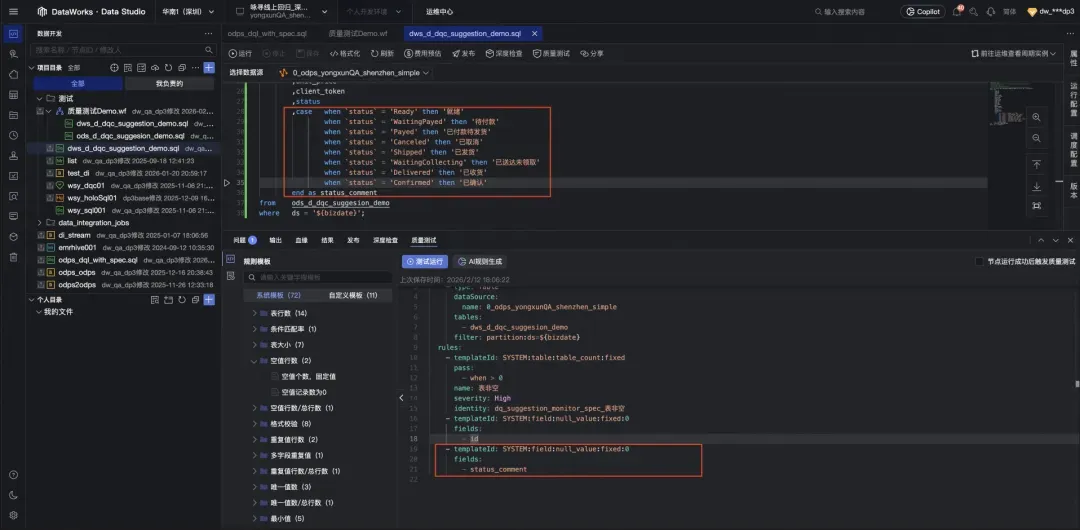Collapse the 空值行数 (2) template group

255,360
